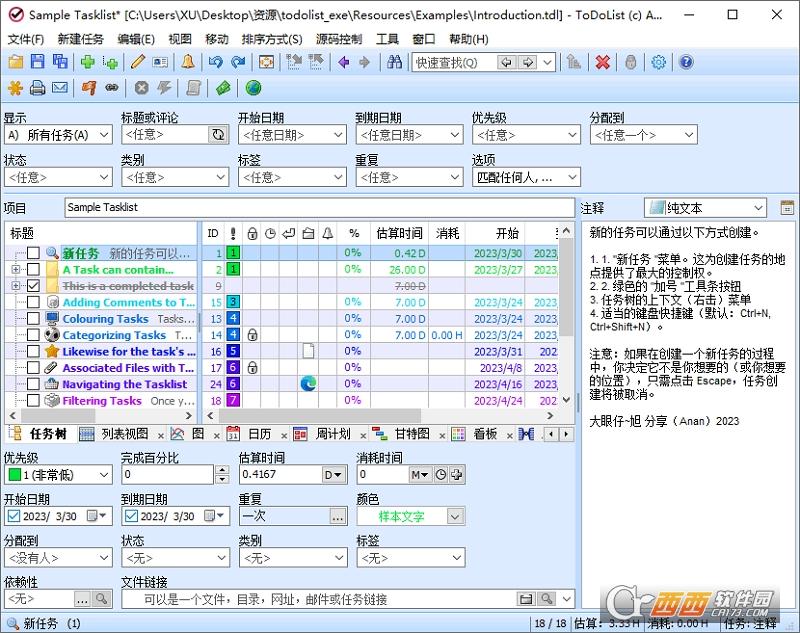Switch to the 列表视图 tab
Image resolution: width=800 pixels, height=633 pixels.
(x=124, y=434)
